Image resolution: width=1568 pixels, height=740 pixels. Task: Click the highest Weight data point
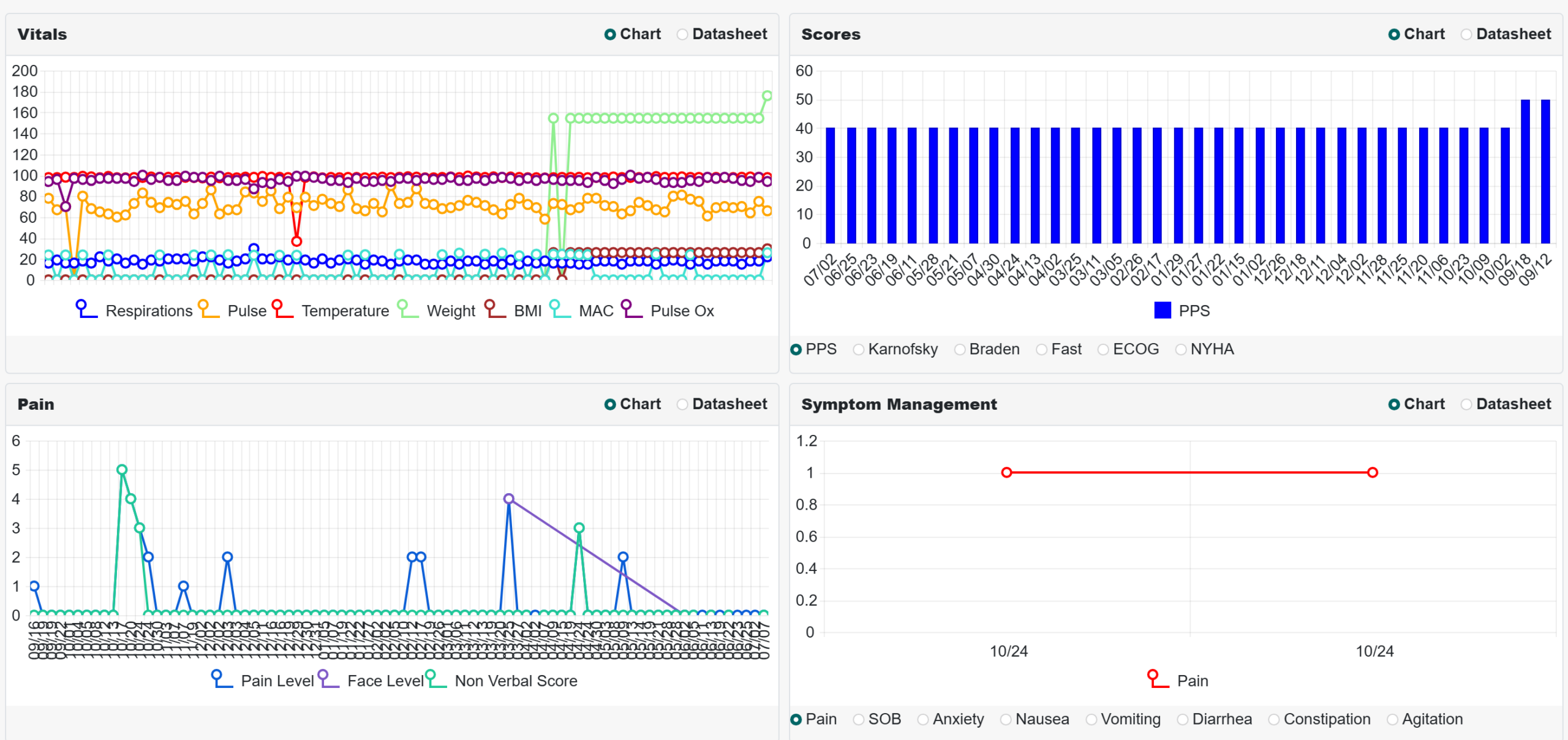coord(767,96)
